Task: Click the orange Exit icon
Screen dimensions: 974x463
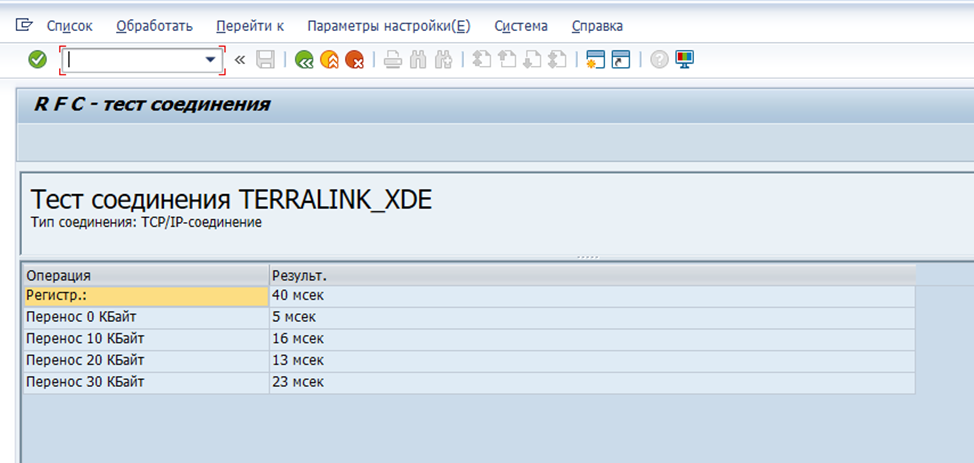Action: point(329,60)
